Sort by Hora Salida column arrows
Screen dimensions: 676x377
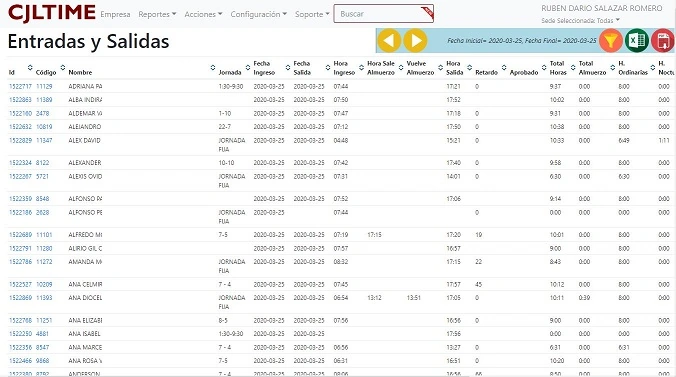tap(469, 67)
